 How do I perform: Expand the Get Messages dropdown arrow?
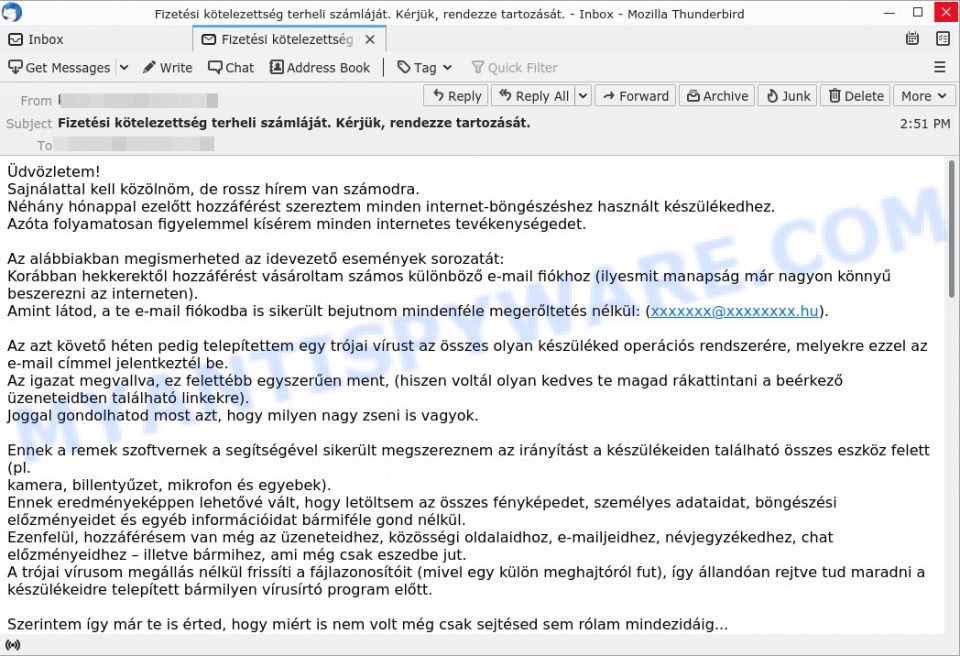tap(124, 67)
